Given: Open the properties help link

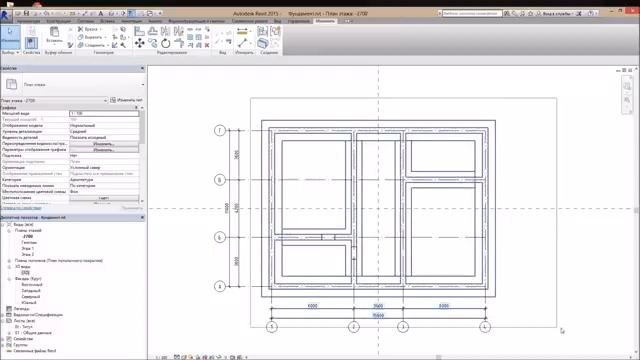Looking at the screenshot, I should [x=21, y=208].
